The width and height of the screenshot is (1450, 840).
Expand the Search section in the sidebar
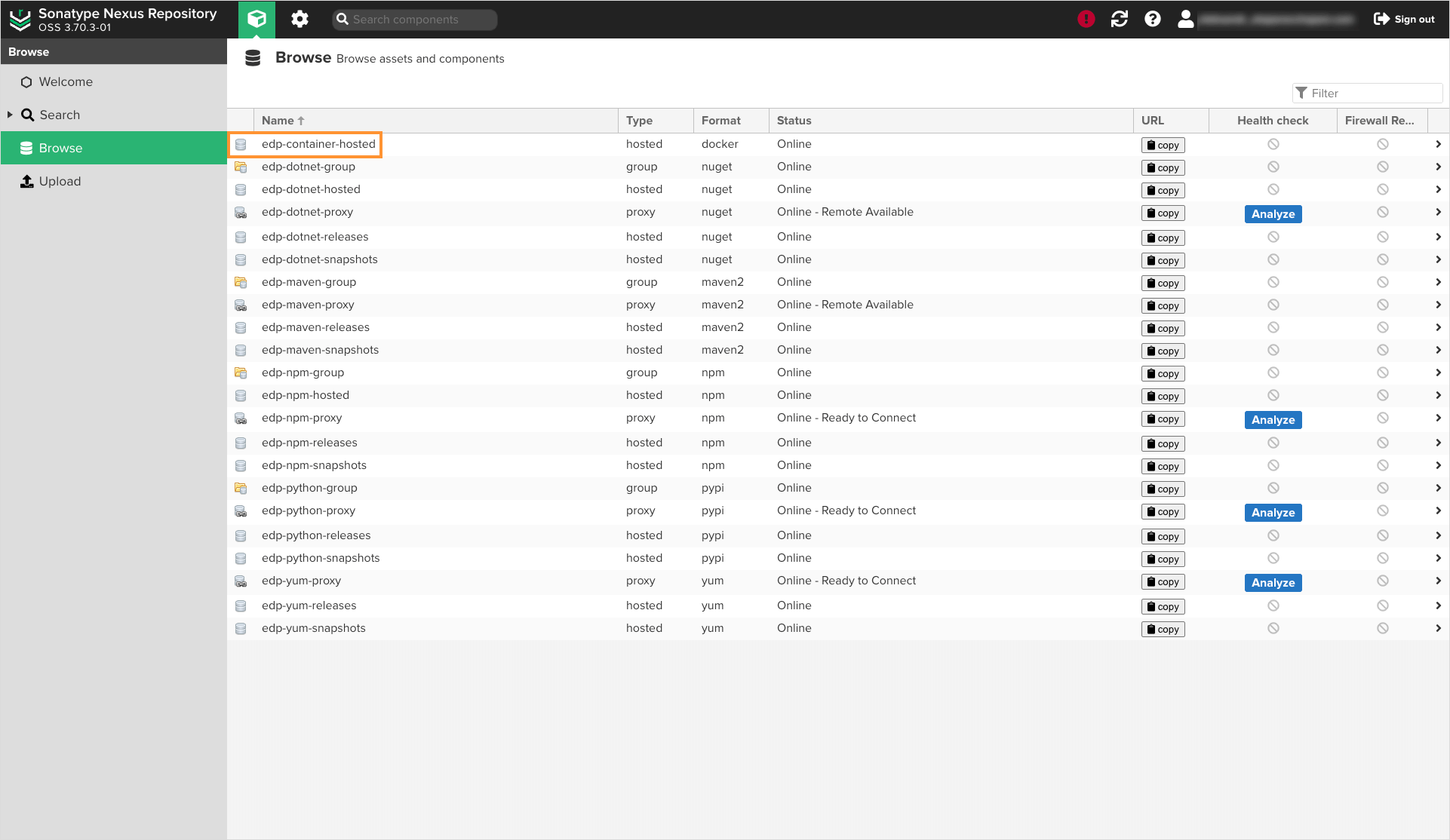click(11, 115)
